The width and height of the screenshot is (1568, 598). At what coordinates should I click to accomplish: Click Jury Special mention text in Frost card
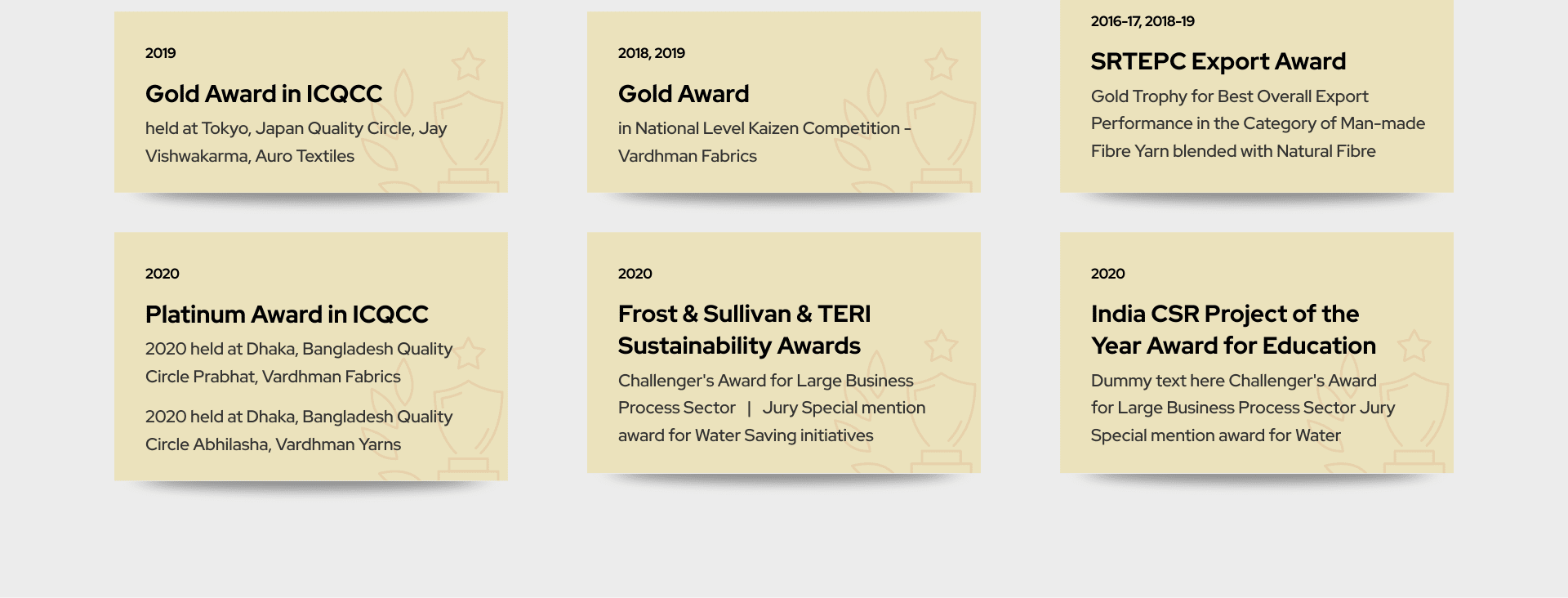pyautogui.click(x=844, y=408)
